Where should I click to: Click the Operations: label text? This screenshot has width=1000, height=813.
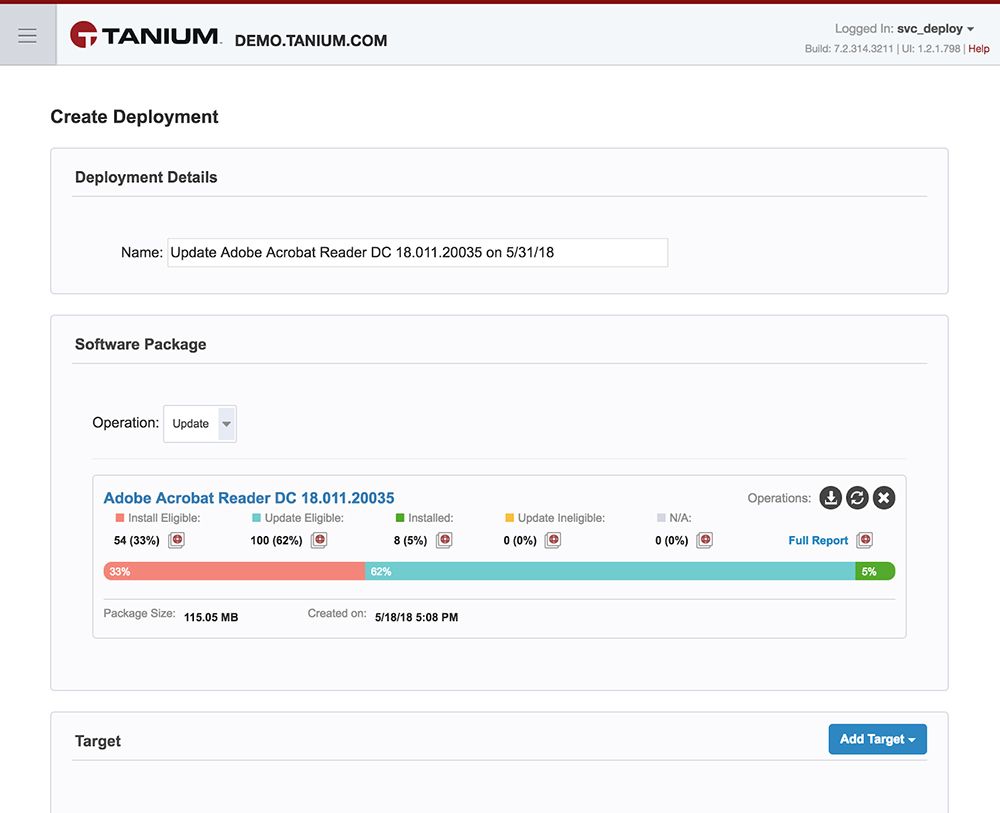pos(779,498)
